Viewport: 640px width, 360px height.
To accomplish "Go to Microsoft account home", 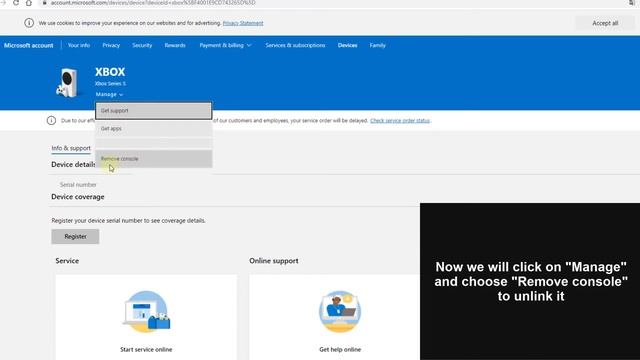I will (29, 45).
